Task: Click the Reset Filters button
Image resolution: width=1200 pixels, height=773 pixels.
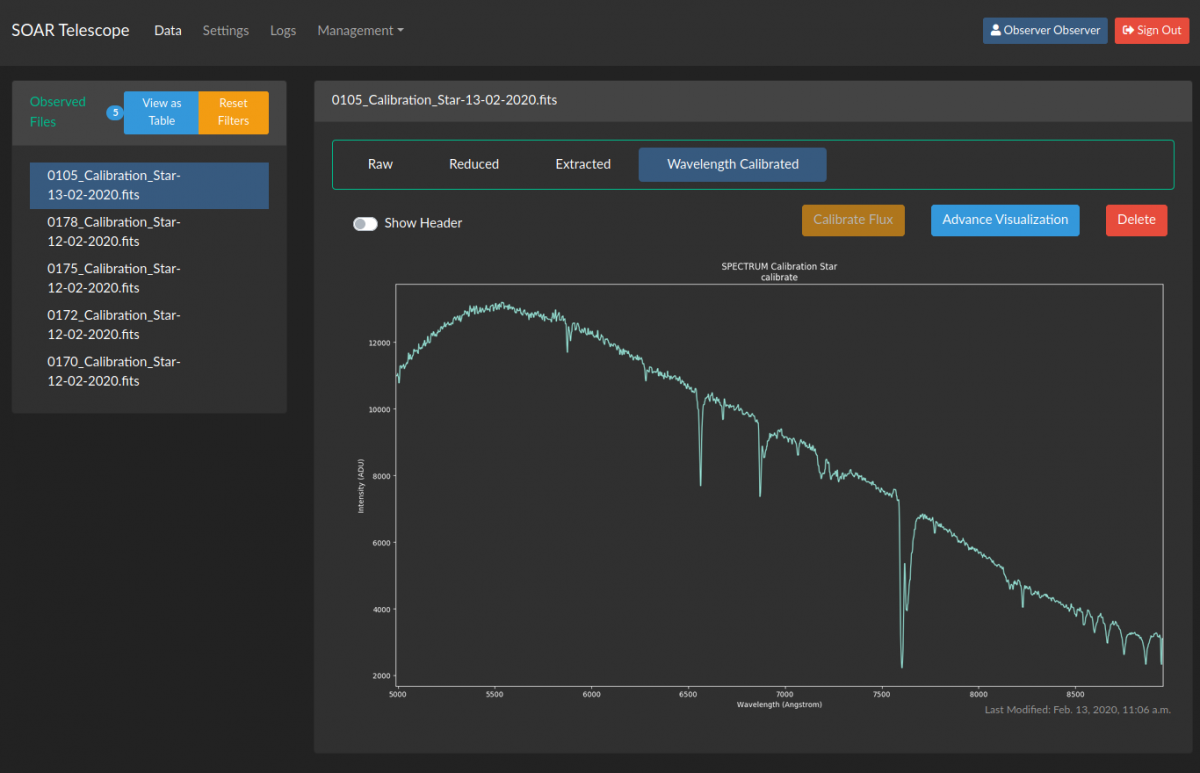Action: coord(234,112)
